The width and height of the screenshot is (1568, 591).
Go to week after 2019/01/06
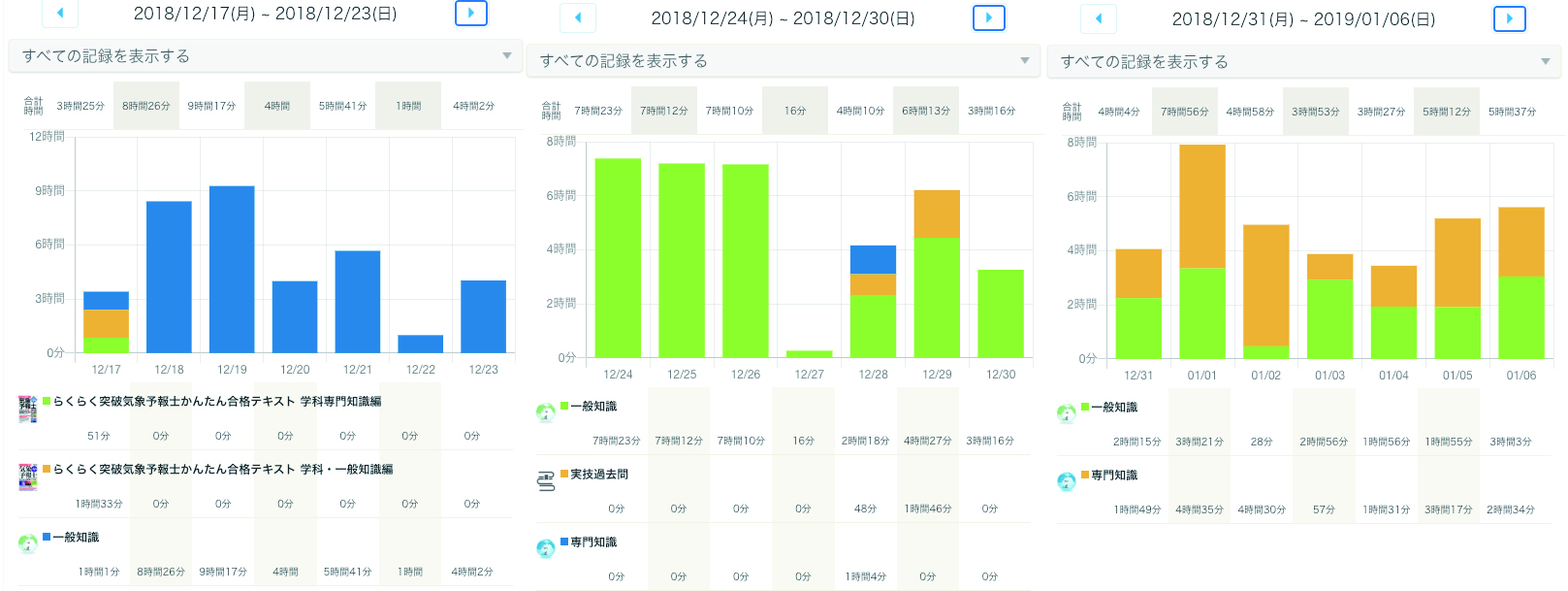click(1510, 18)
